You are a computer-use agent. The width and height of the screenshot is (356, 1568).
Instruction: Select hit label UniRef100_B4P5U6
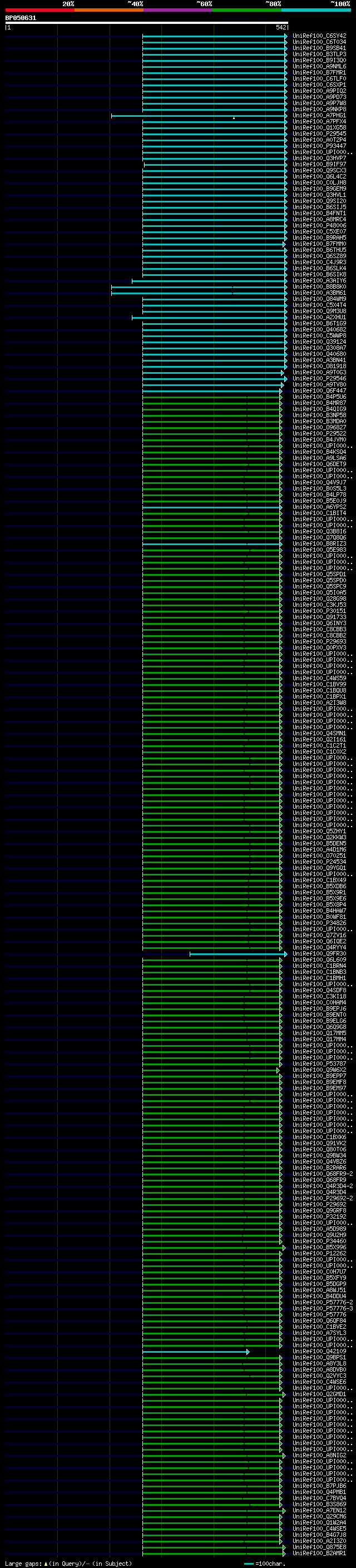click(x=319, y=397)
